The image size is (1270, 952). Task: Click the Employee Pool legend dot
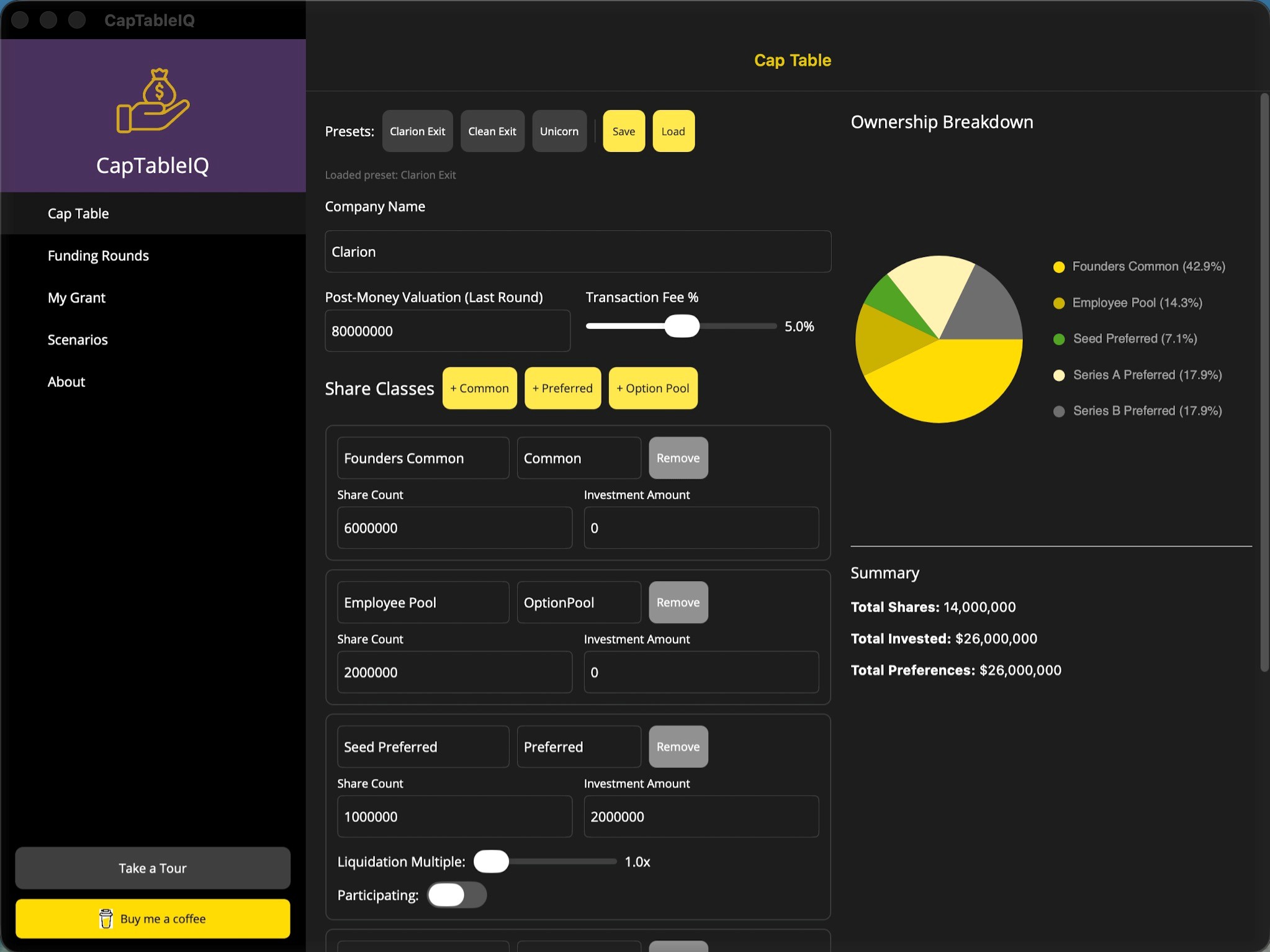[1059, 303]
